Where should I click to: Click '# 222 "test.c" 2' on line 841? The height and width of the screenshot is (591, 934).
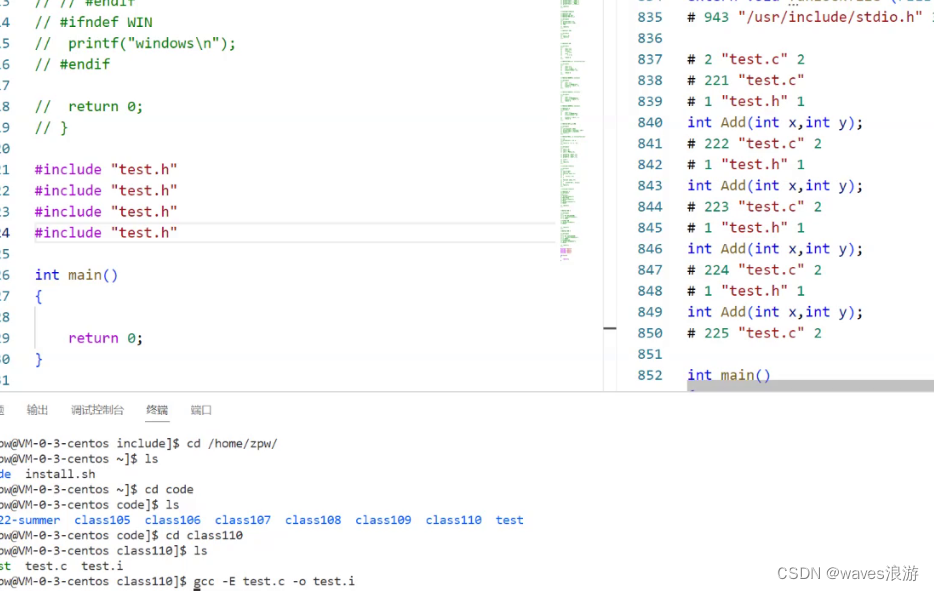754,144
